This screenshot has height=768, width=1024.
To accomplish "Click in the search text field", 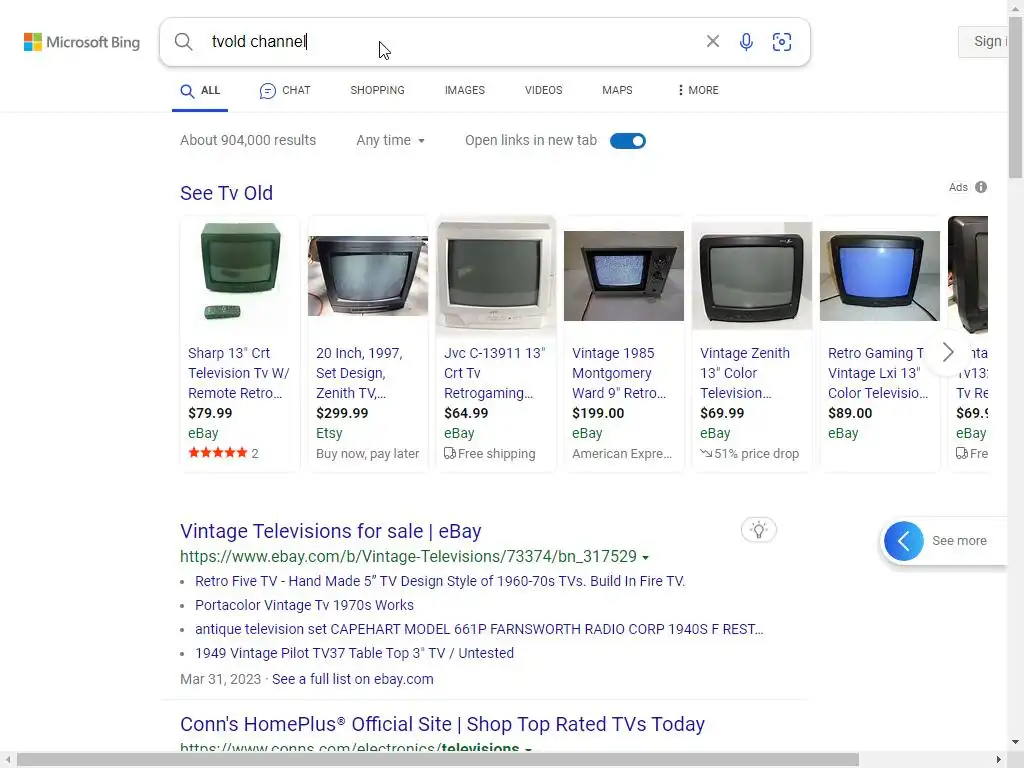I will (451, 42).
